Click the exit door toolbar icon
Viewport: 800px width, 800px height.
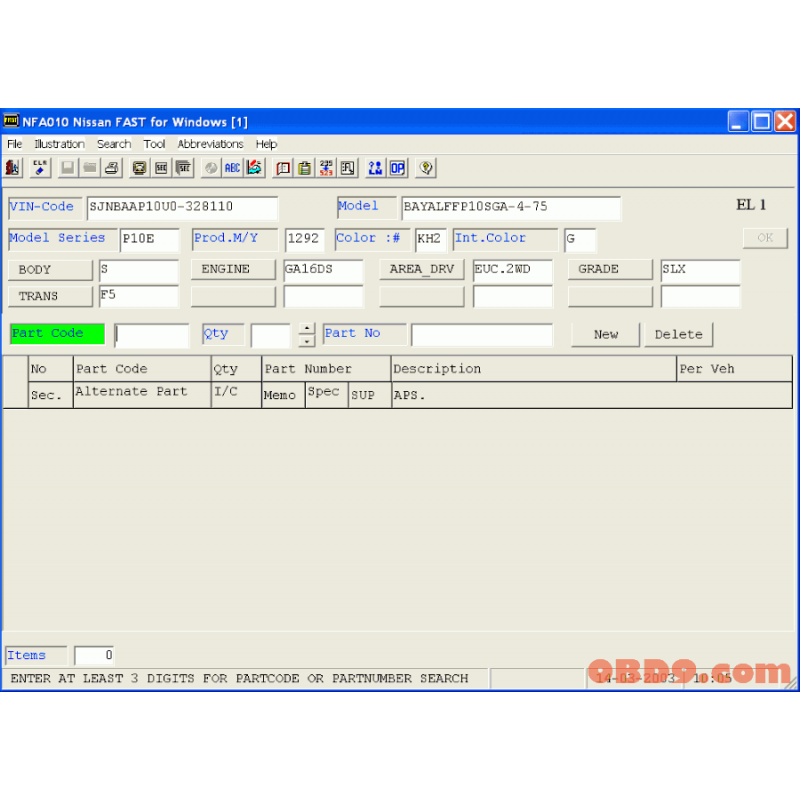pyautogui.click(x=13, y=168)
